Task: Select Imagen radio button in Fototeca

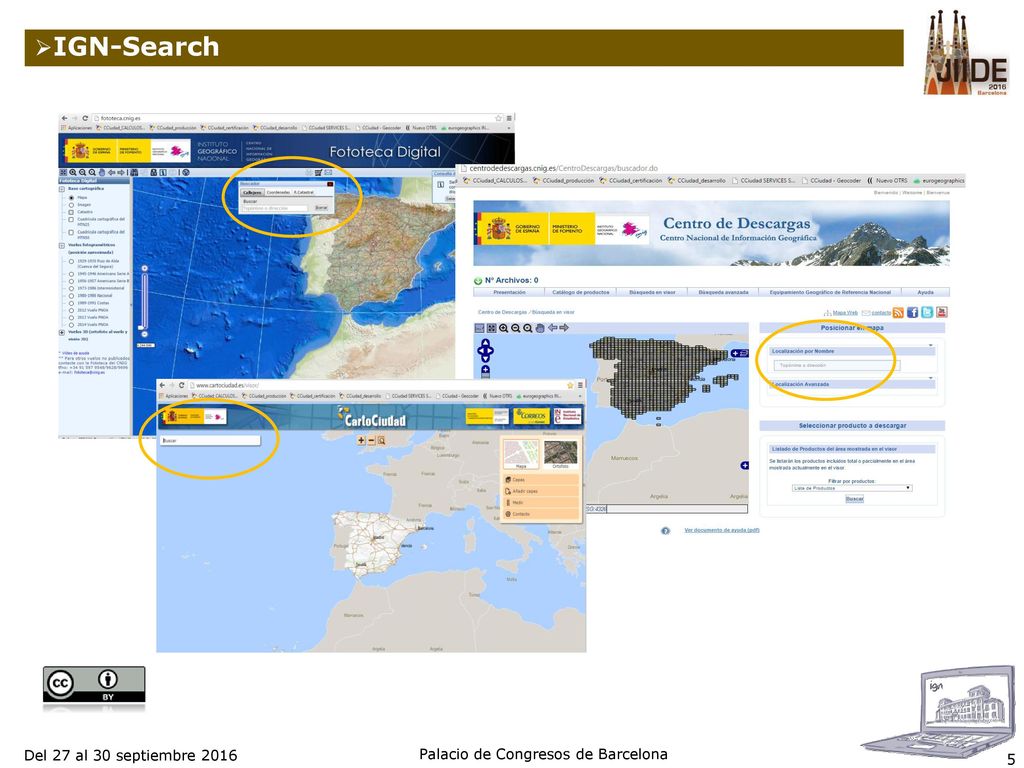Action: click(x=71, y=205)
